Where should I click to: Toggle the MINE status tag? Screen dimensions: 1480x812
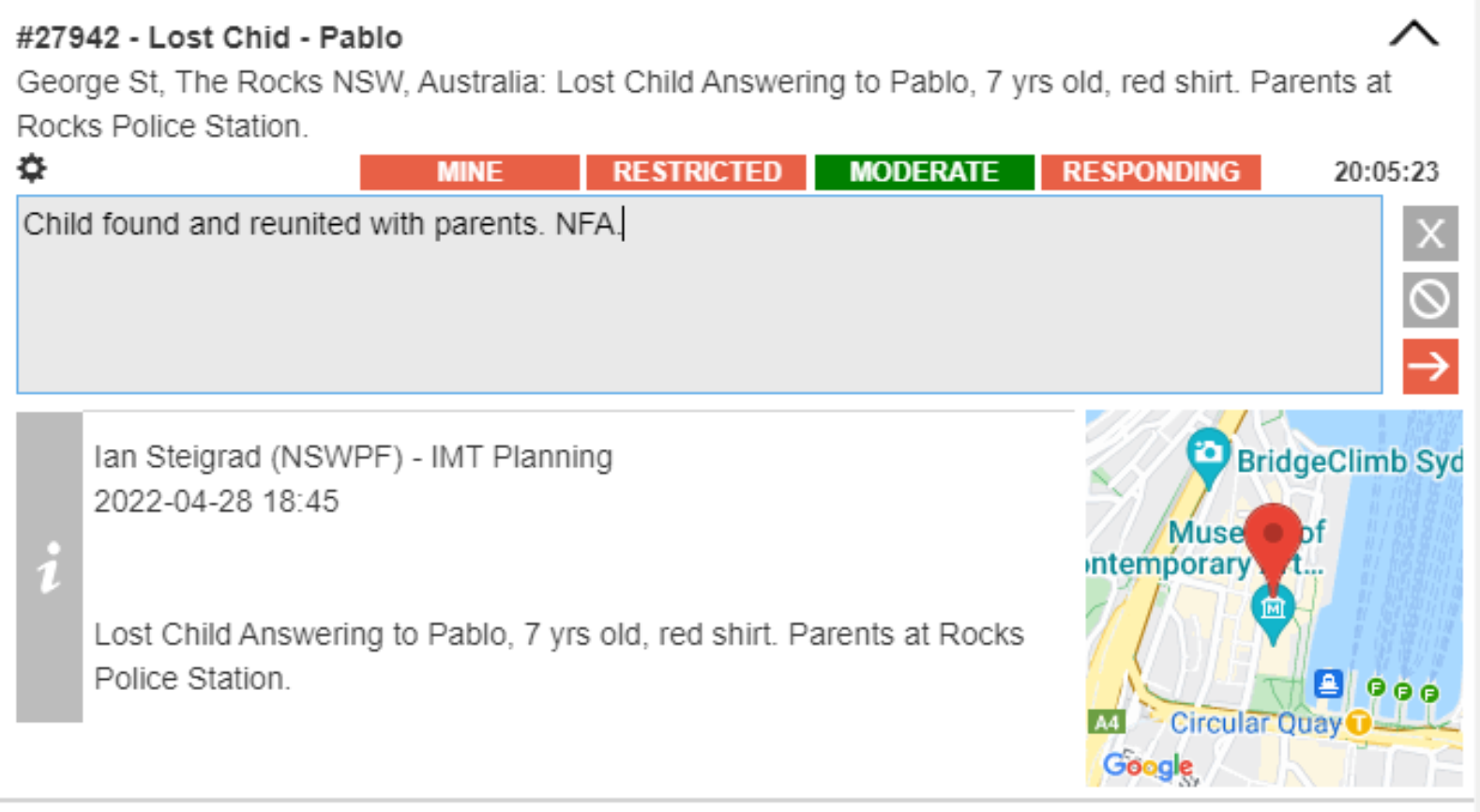[x=469, y=173]
